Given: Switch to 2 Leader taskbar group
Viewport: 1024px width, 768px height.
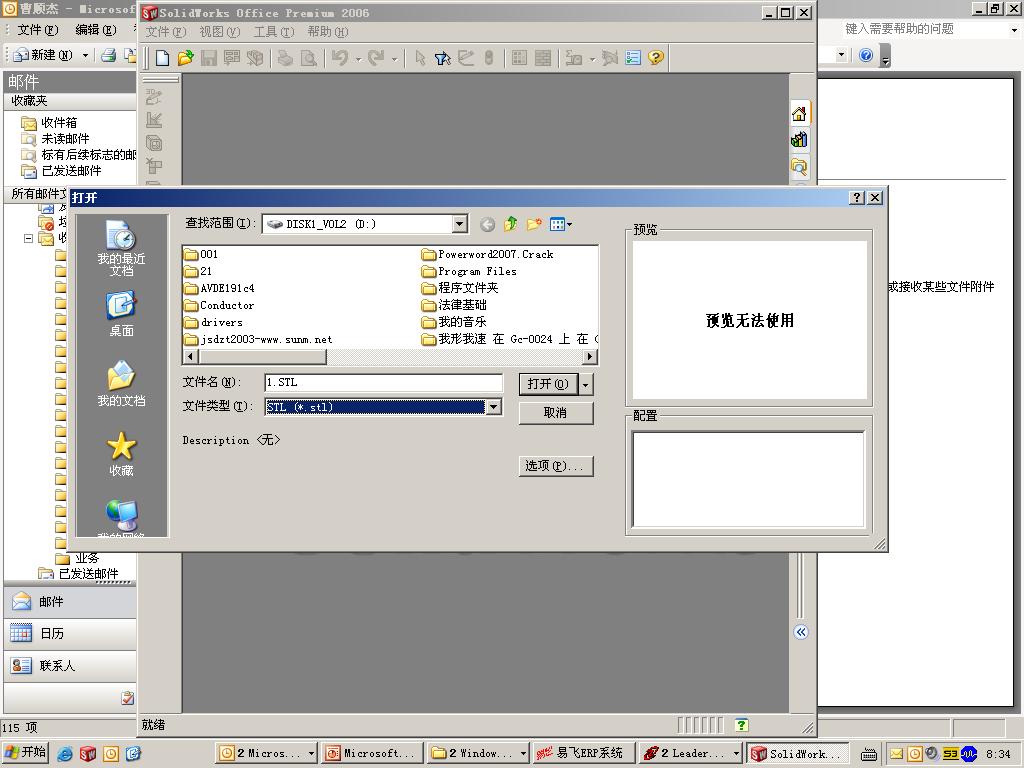Looking at the screenshot, I should (690, 754).
